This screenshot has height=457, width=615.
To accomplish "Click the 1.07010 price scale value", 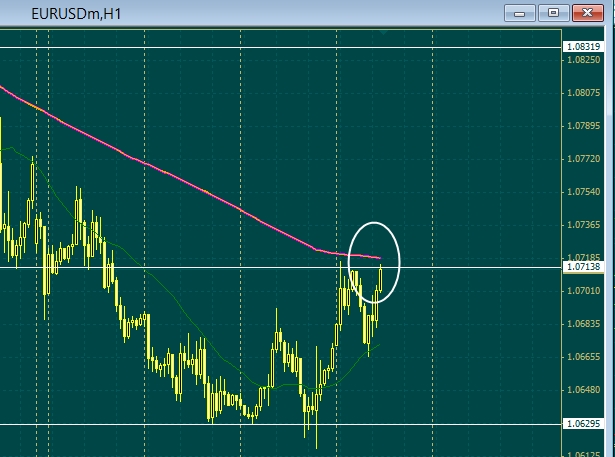I will (584, 291).
